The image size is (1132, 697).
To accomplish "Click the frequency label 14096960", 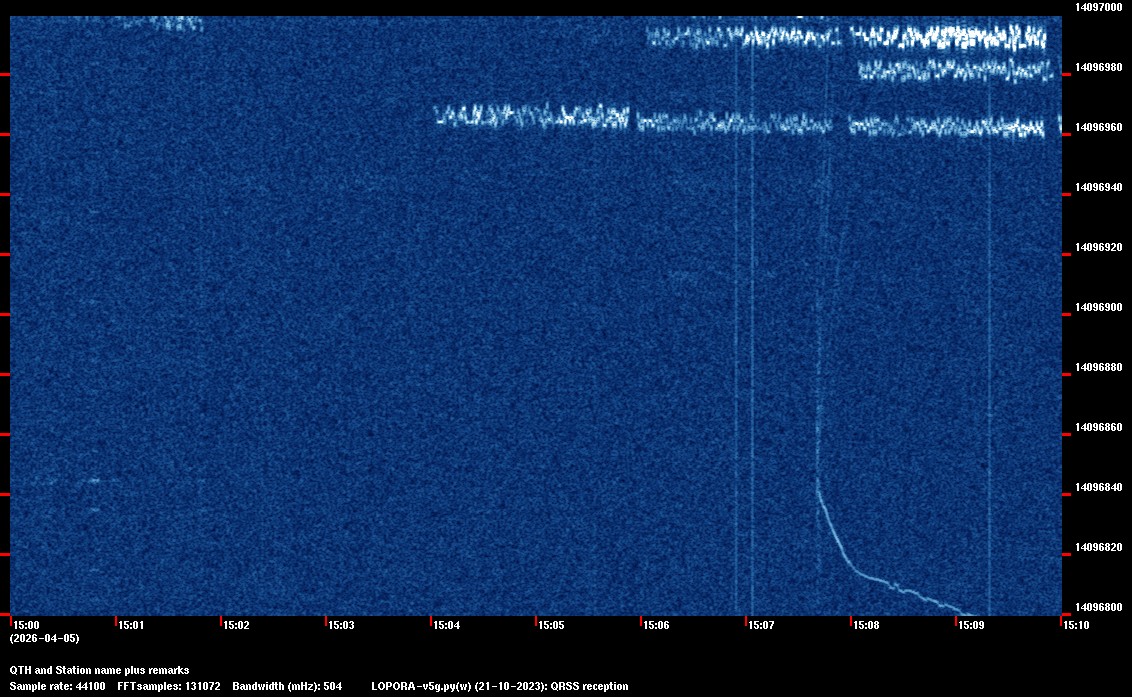I will click(1098, 127).
